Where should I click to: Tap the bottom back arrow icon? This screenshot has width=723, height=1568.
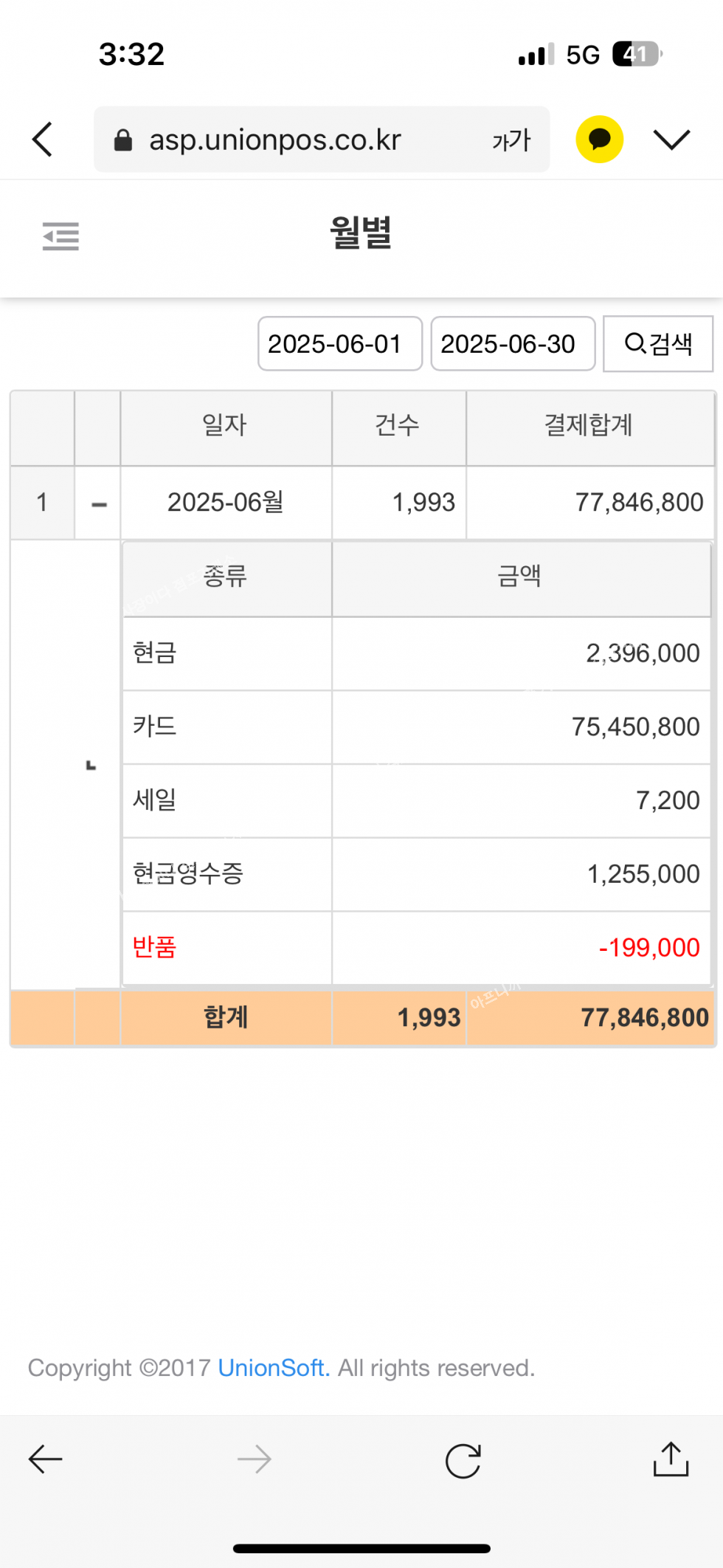(46, 1459)
